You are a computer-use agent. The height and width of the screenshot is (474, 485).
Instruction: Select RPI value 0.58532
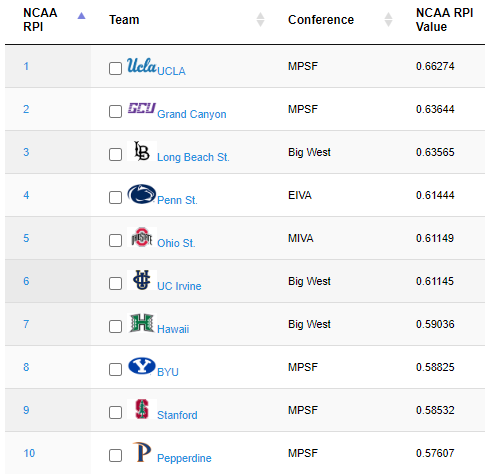tap(435, 410)
